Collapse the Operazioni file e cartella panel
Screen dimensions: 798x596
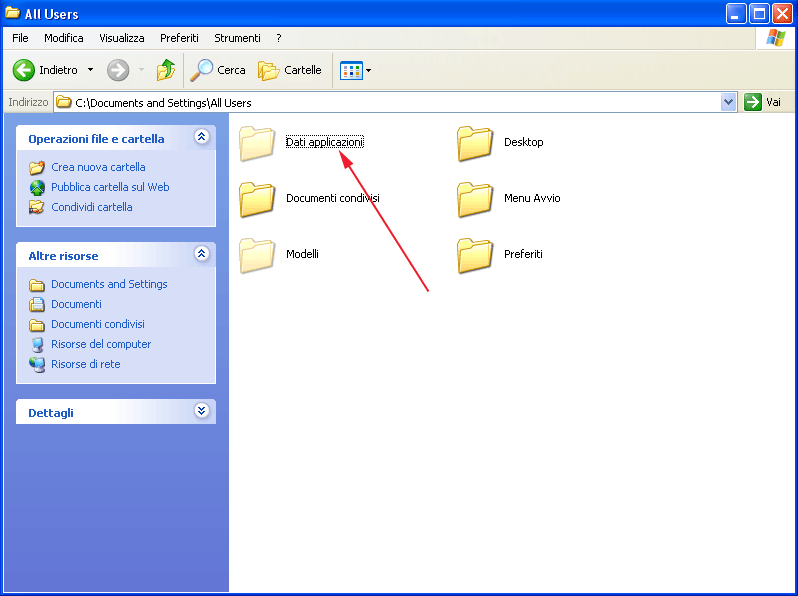coord(202,137)
